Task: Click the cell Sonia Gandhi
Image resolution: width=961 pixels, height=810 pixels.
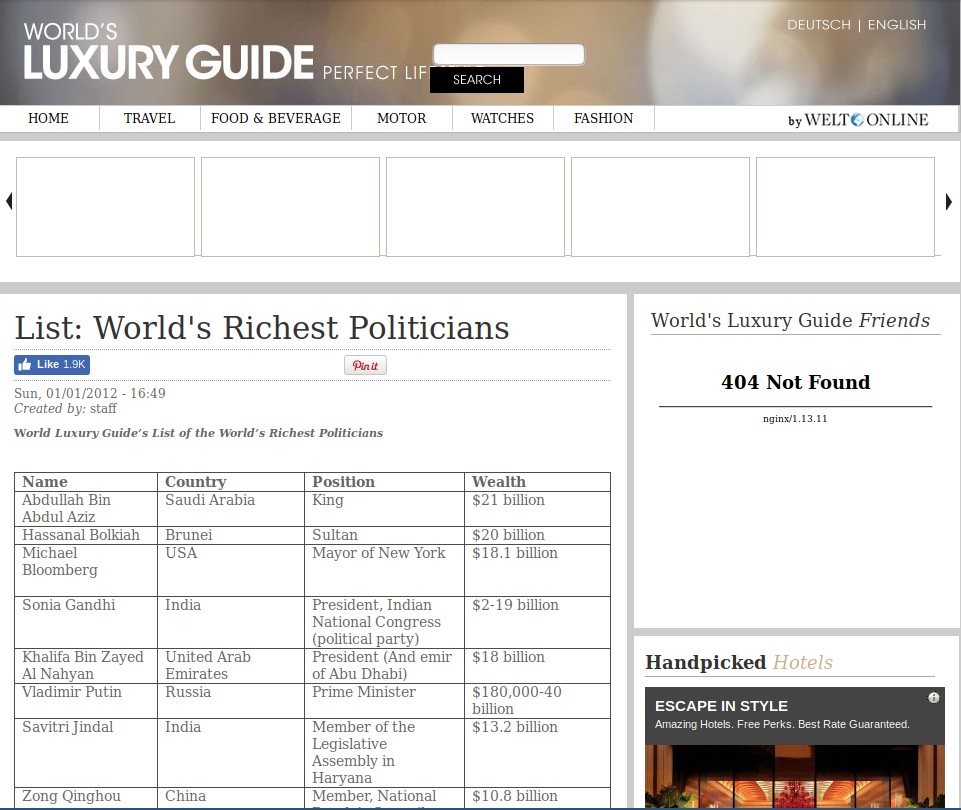Action: (86, 622)
